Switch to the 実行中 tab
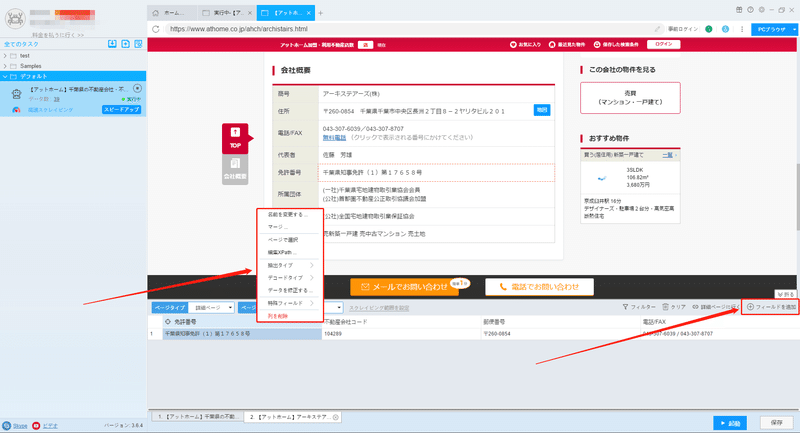Image resolution: width=800 pixels, height=433 pixels. tap(226, 13)
